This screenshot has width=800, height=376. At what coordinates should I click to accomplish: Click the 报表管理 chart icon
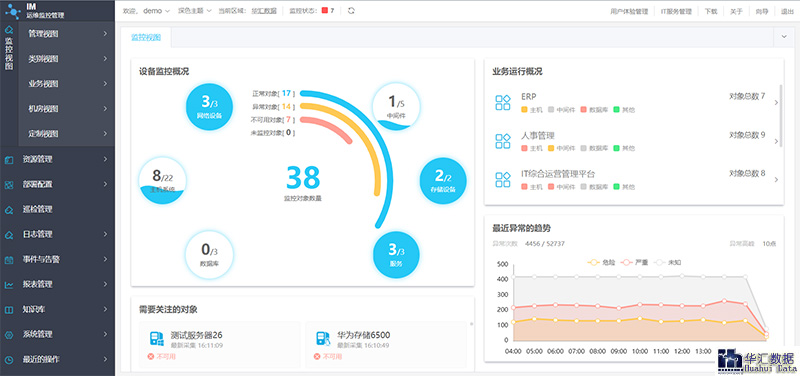point(9,285)
